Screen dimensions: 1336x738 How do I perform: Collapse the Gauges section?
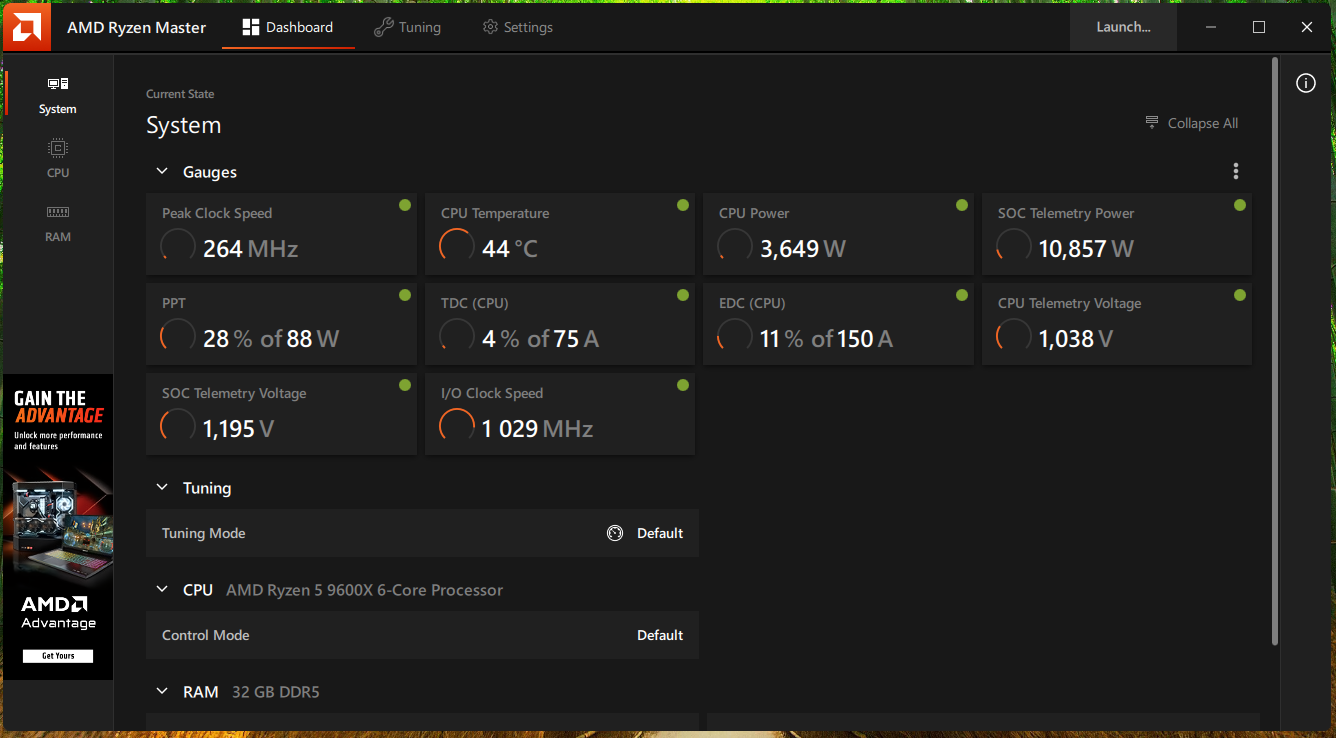[x=162, y=172]
